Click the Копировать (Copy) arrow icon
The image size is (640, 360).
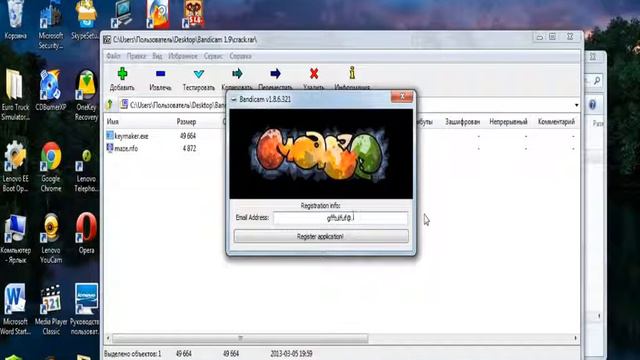click(237, 73)
